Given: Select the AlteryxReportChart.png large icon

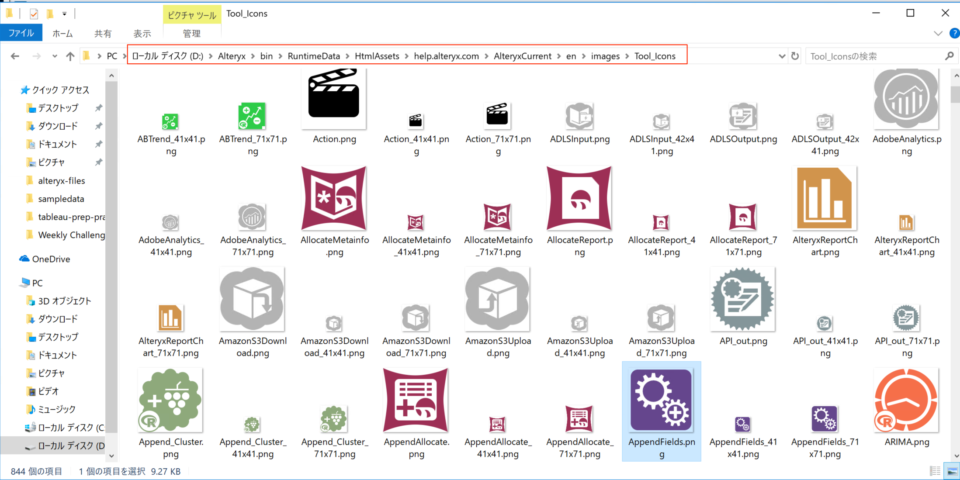Looking at the screenshot, I should point(825,198).
